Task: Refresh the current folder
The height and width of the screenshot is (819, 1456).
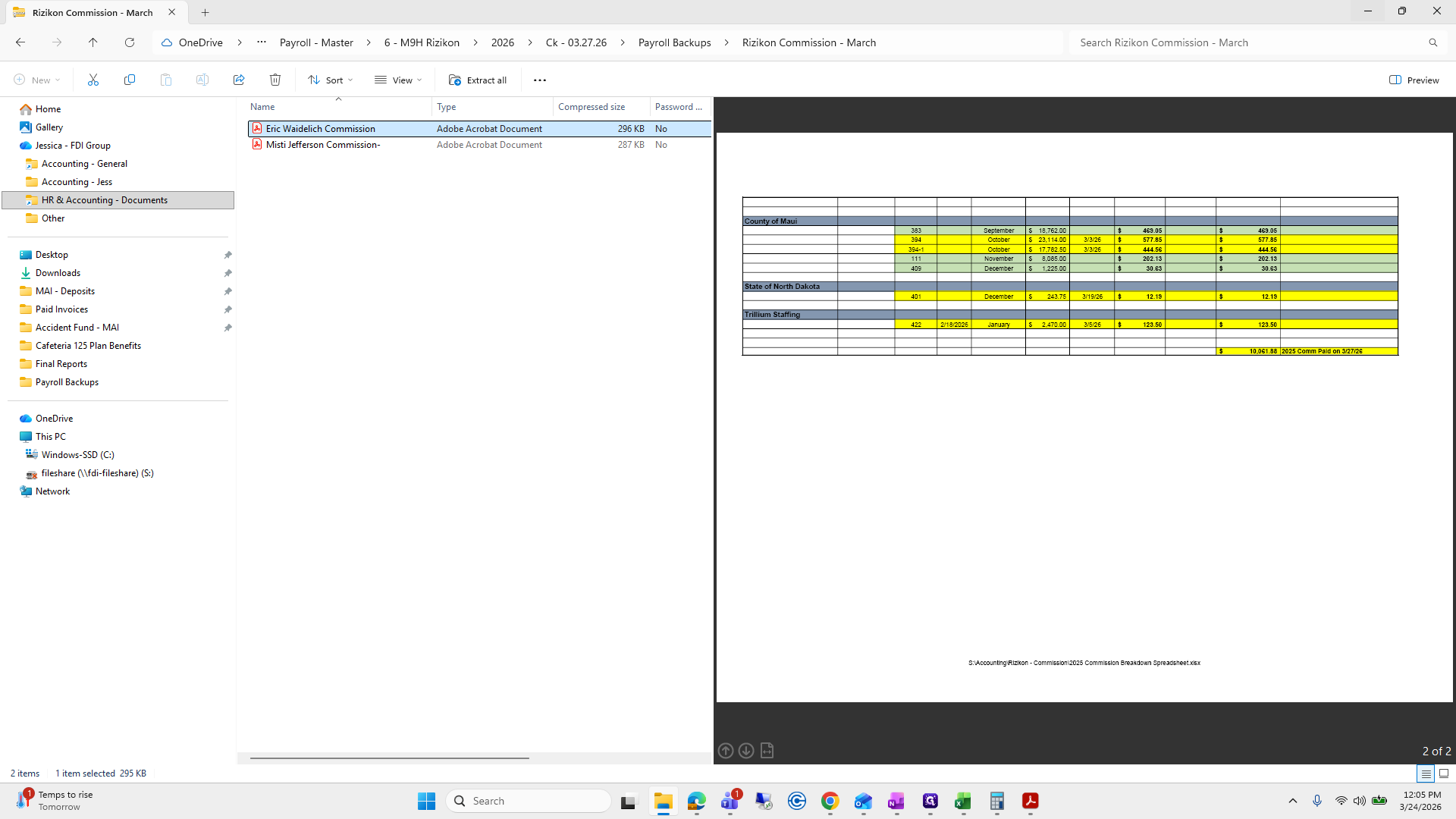Action: pos(130,42)
